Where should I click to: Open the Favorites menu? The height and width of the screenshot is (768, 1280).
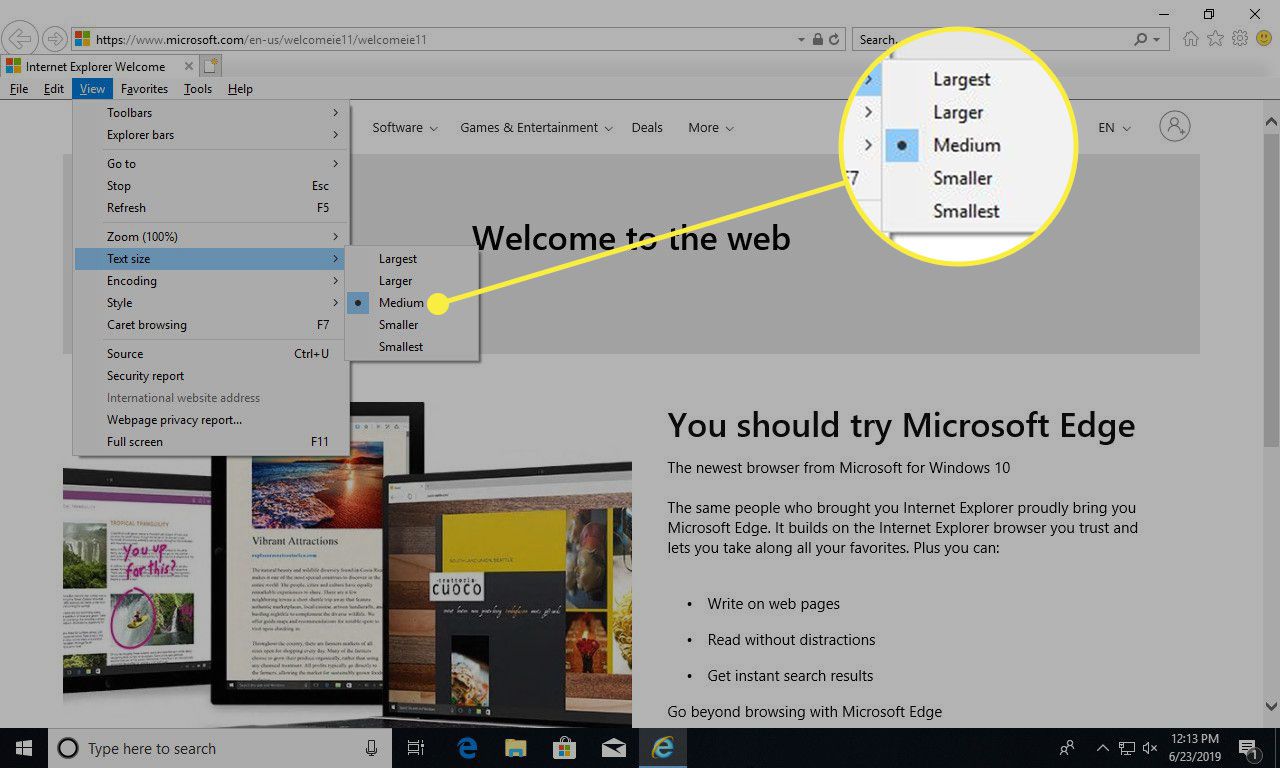pos(144,89)
